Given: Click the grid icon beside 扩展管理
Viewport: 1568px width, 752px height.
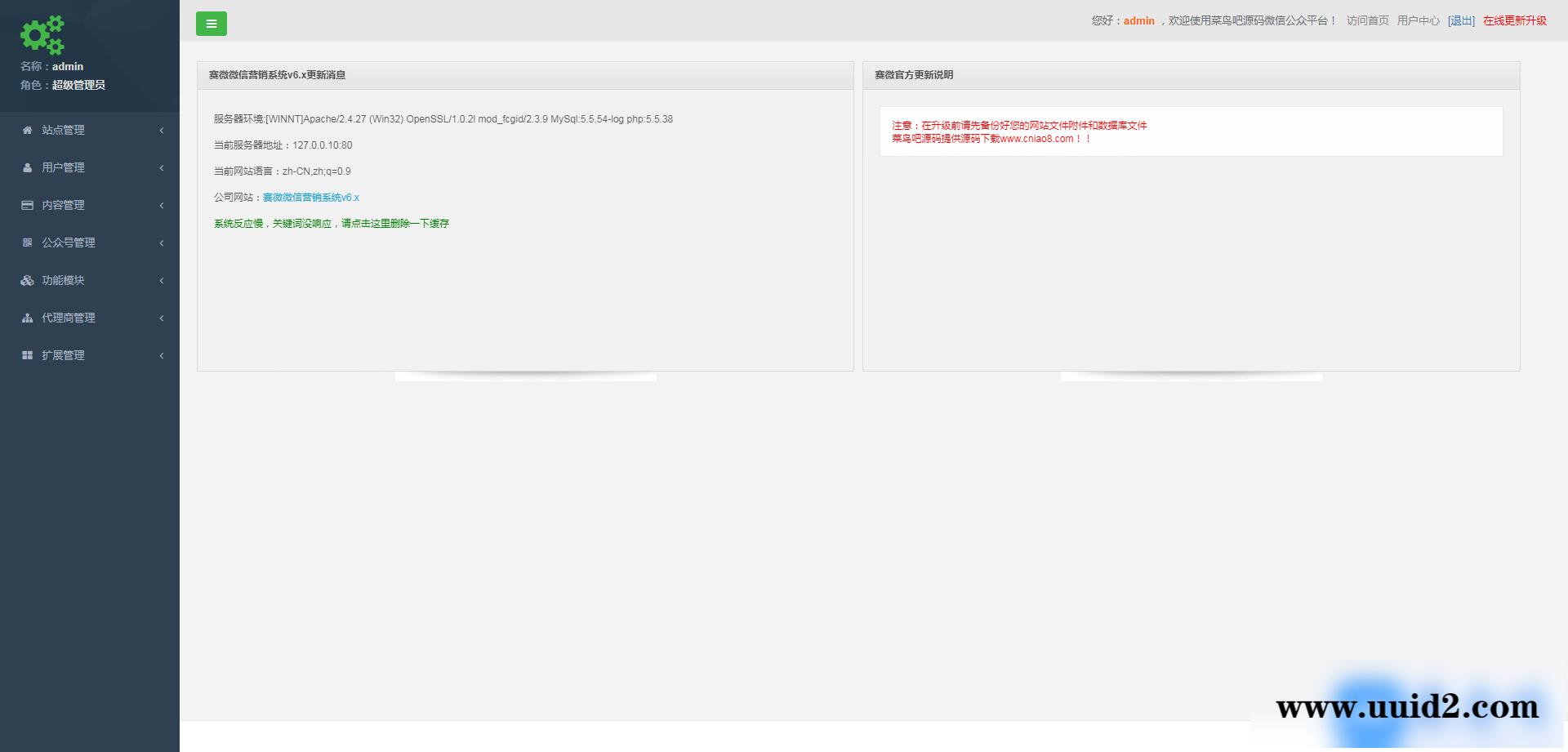Looking at the screenshot, I should point(27,355).
